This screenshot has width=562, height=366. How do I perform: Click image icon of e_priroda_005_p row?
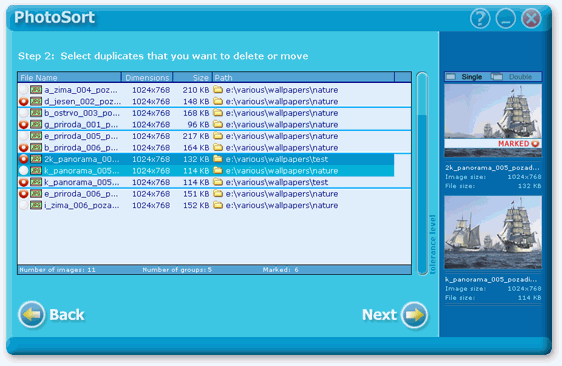pyautogui.click(x=36, y=136)
